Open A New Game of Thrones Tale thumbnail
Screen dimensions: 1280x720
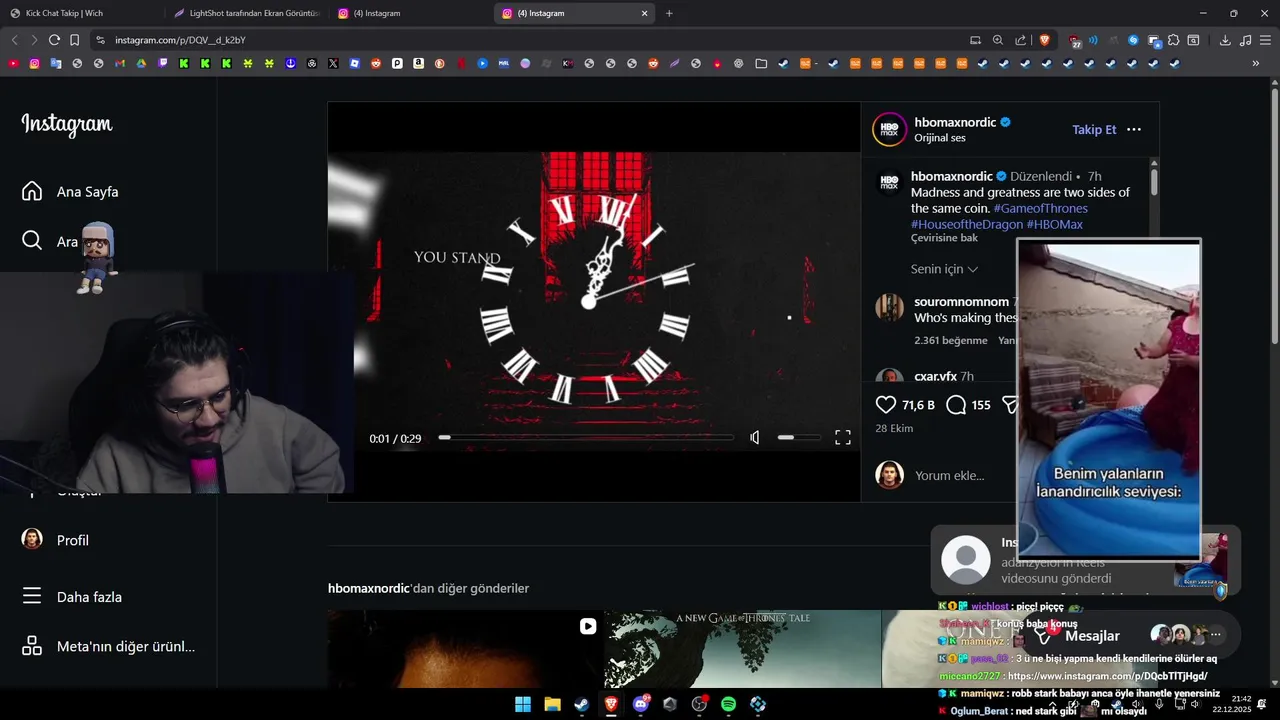[x=742, y=649]
